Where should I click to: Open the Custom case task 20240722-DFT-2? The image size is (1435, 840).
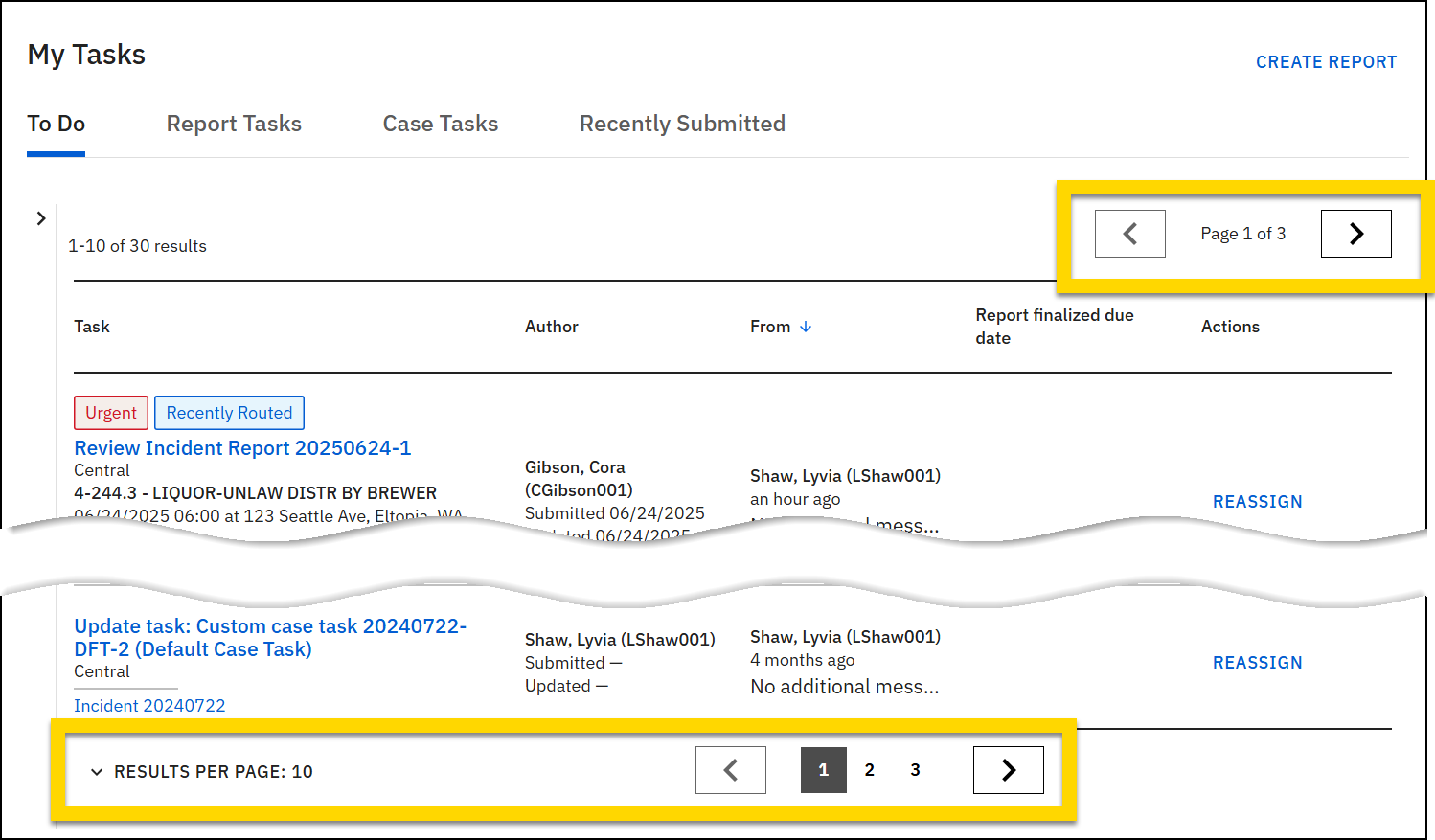[x=270, y=637]
